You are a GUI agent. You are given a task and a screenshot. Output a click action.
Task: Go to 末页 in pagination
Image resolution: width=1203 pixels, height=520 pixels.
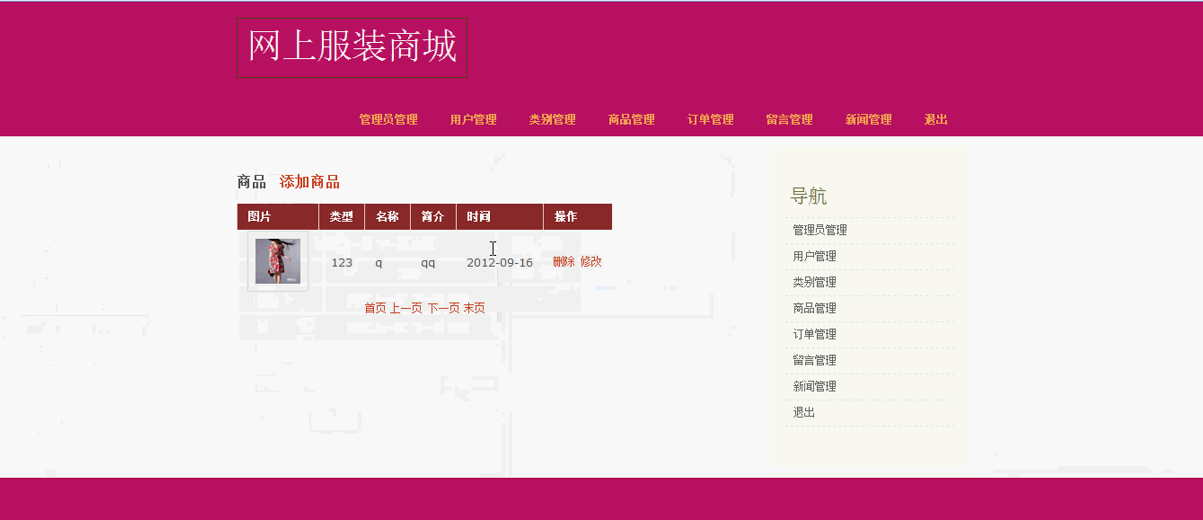click(474, 308)
